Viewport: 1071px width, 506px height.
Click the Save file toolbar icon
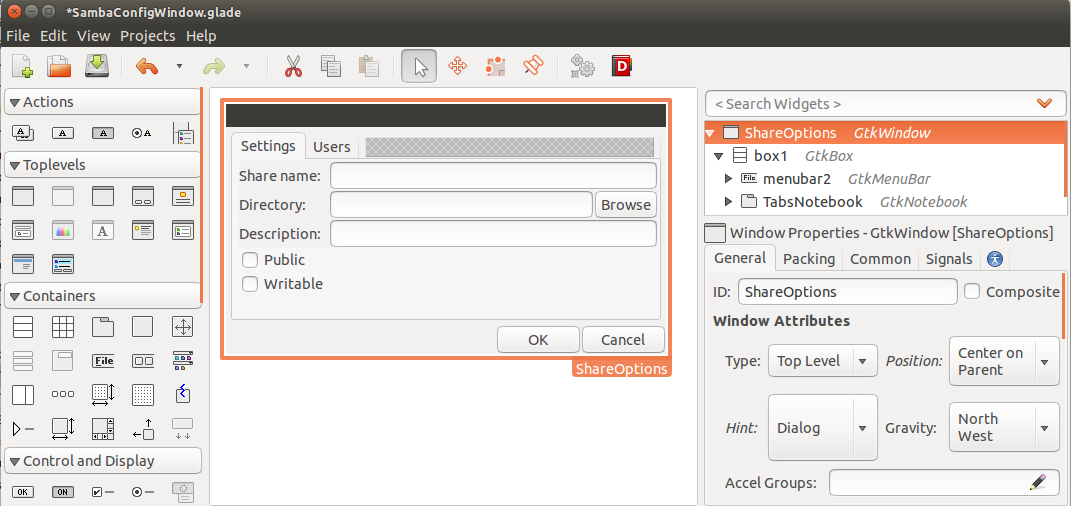(96, 66)
